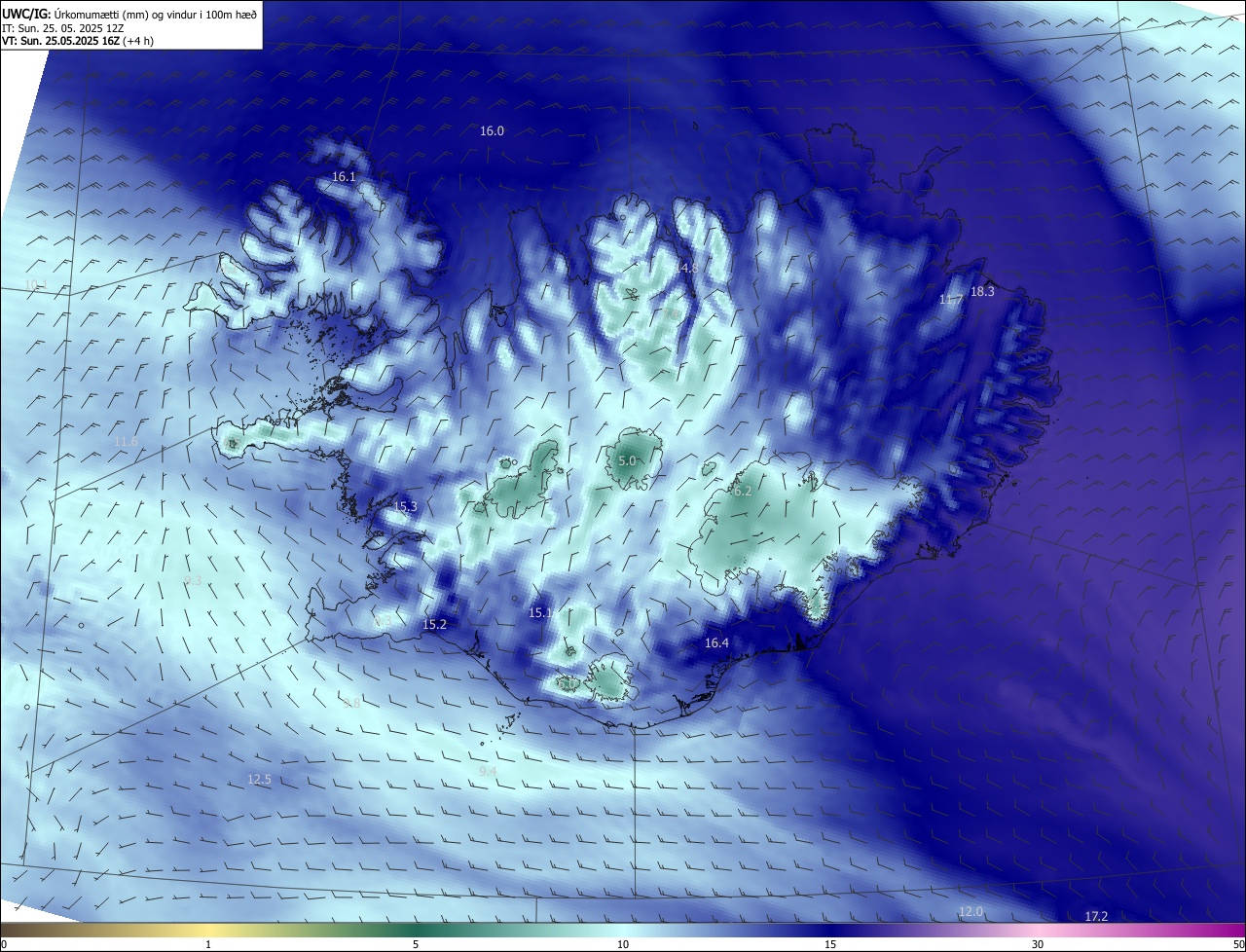The height and width of the screenshot is (952, 1246).
Task: Click the '1' tick label on the color scale
Action: pyautogui.click(x=208, y=944)
